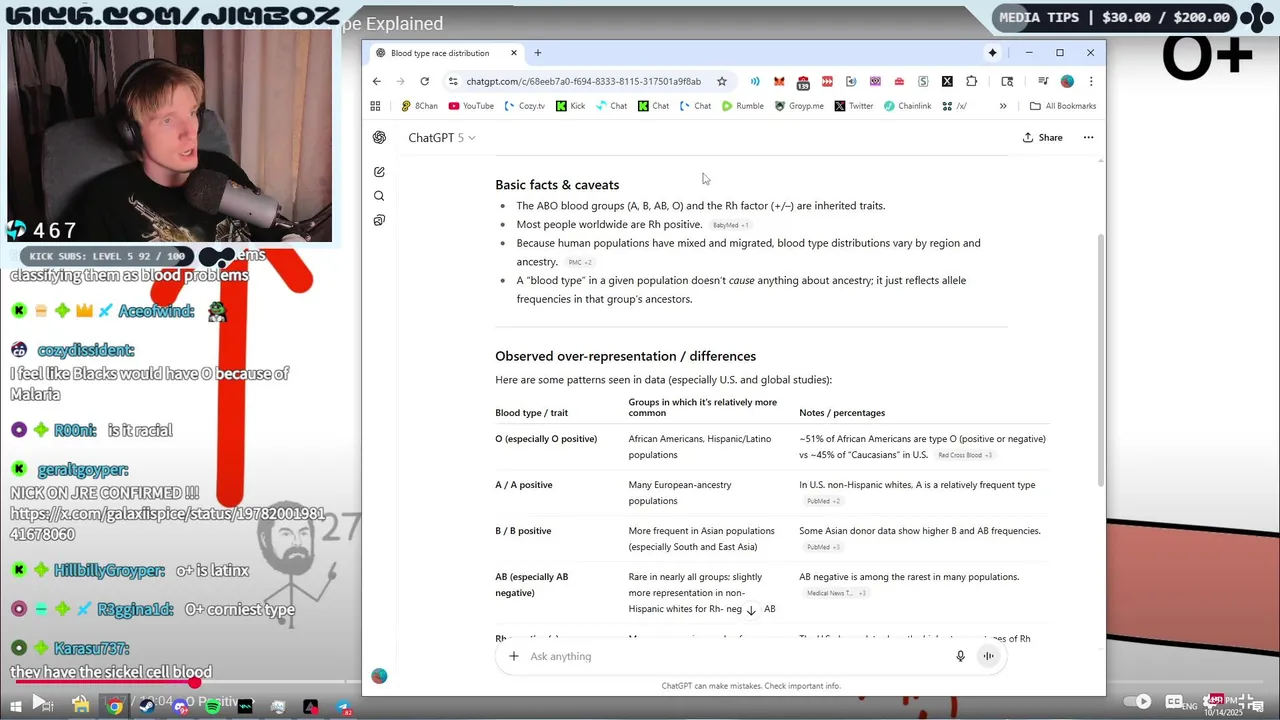
Task: Open File Explorer from the taskbar
Action: coord(82,706)
